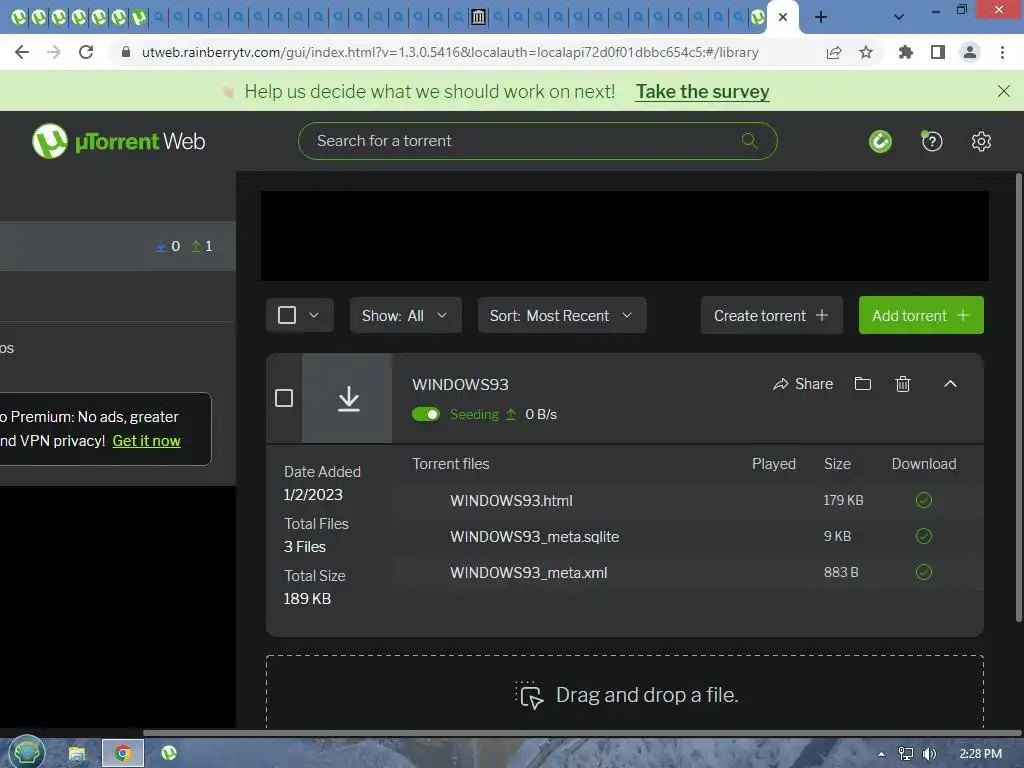The height and width of the screenshot is (768, 1024).
Task: Open tab search chevron
Action: pos(899,17)
